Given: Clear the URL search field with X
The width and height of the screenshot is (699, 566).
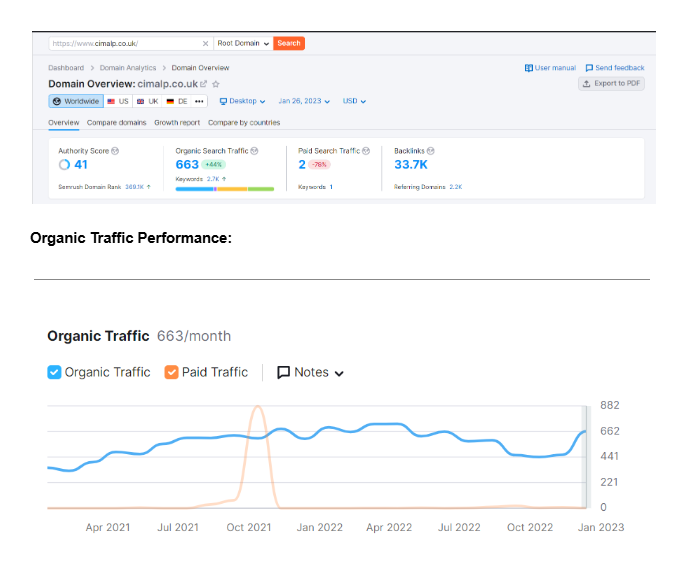Looking at the screenshot, I should coord(205,44).
